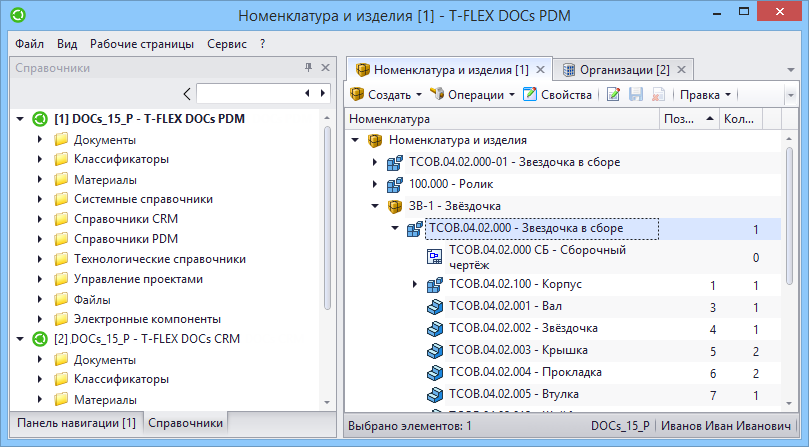The image size is (809, 447).
Task: Close the Организации [2] tab
Action: (x=681, y=70)
